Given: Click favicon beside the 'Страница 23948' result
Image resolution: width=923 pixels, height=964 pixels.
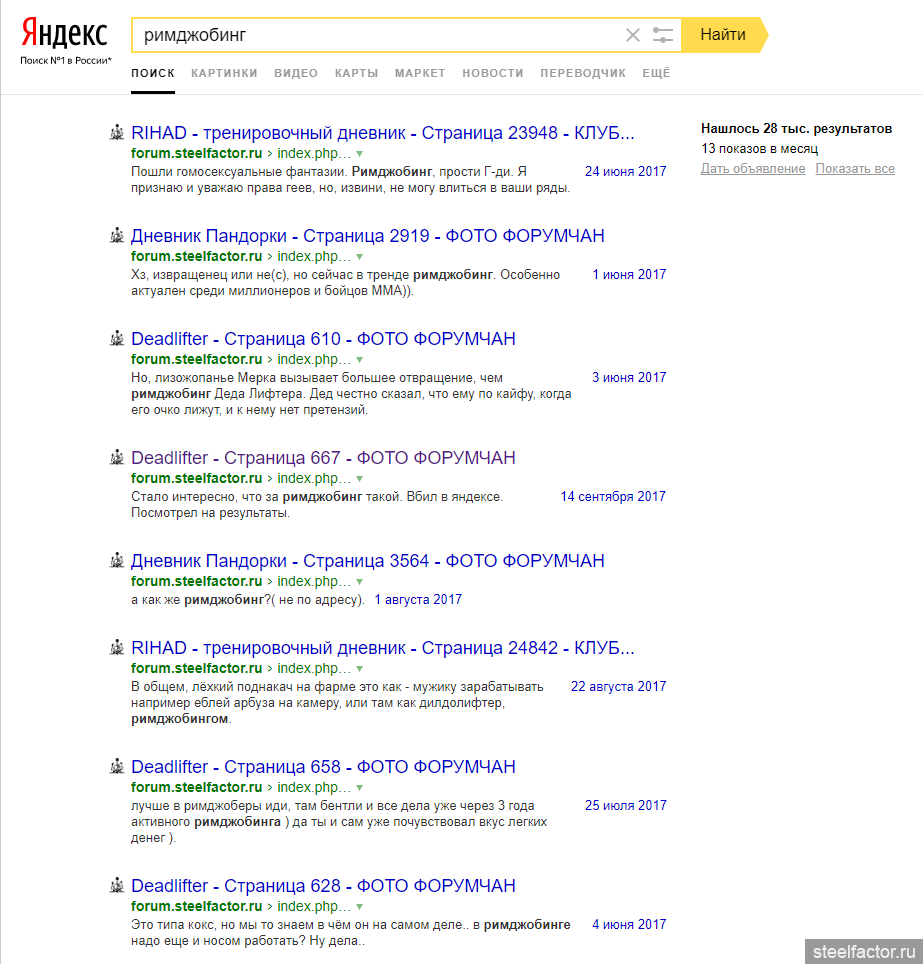Looking at the screenshot, I should tap(116, 133).
